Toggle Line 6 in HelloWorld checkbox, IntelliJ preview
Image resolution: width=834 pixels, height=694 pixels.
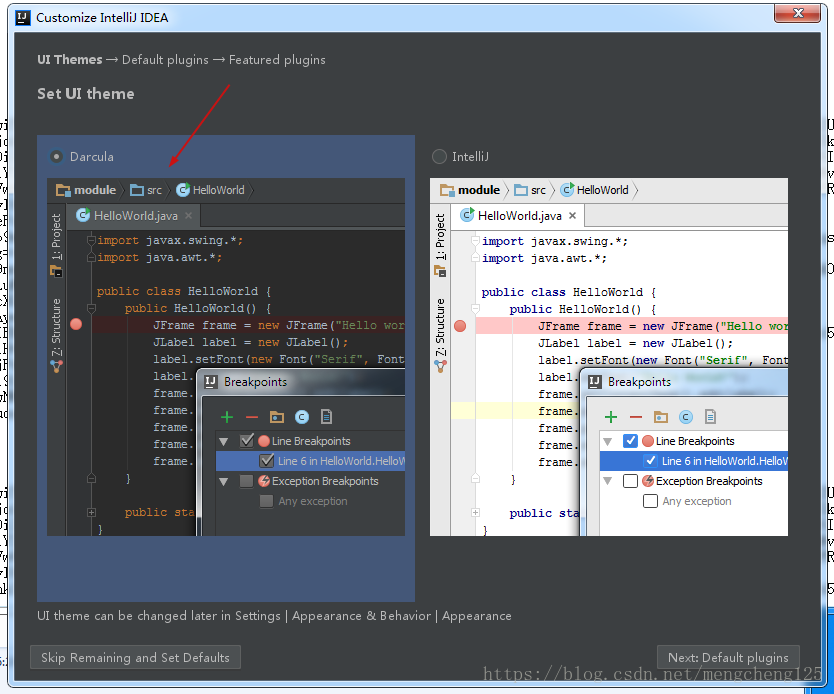pyautogui.click(x=650, y=461)
